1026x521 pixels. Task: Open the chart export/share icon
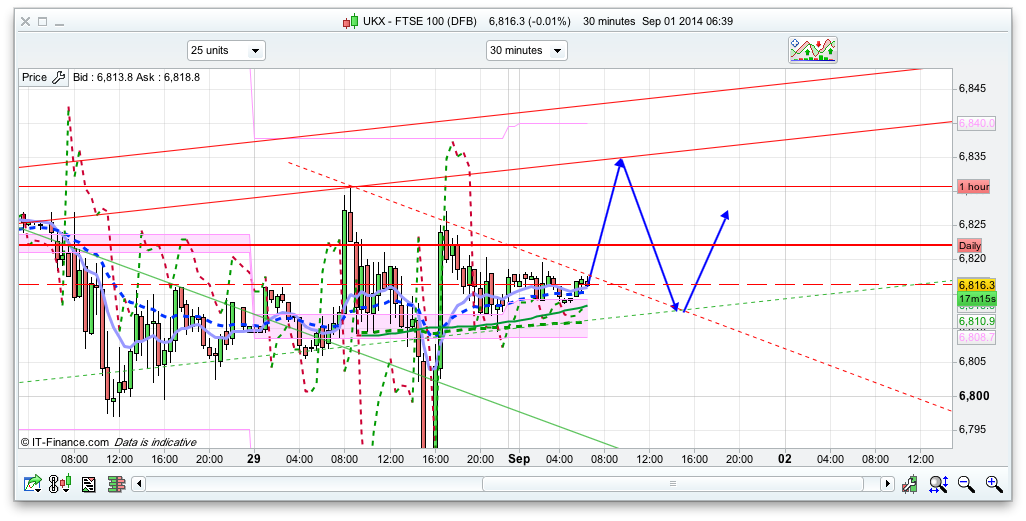coord(33,484)
